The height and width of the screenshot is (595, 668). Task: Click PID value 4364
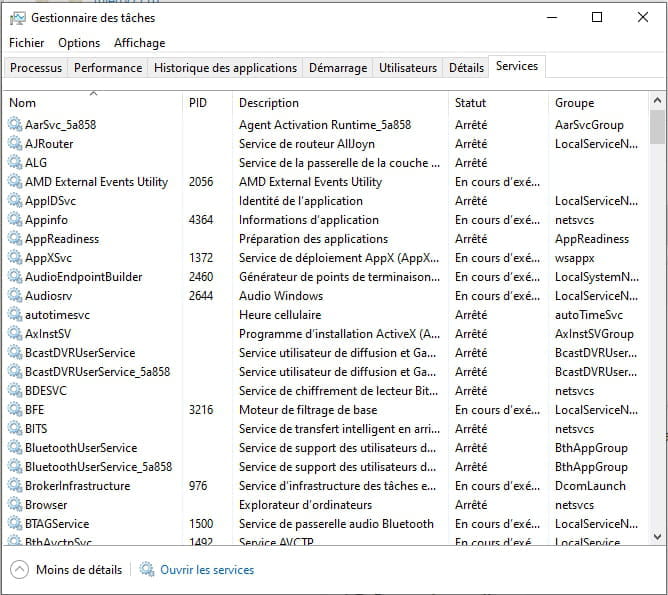pyautogui.click(x=201, y=220)
